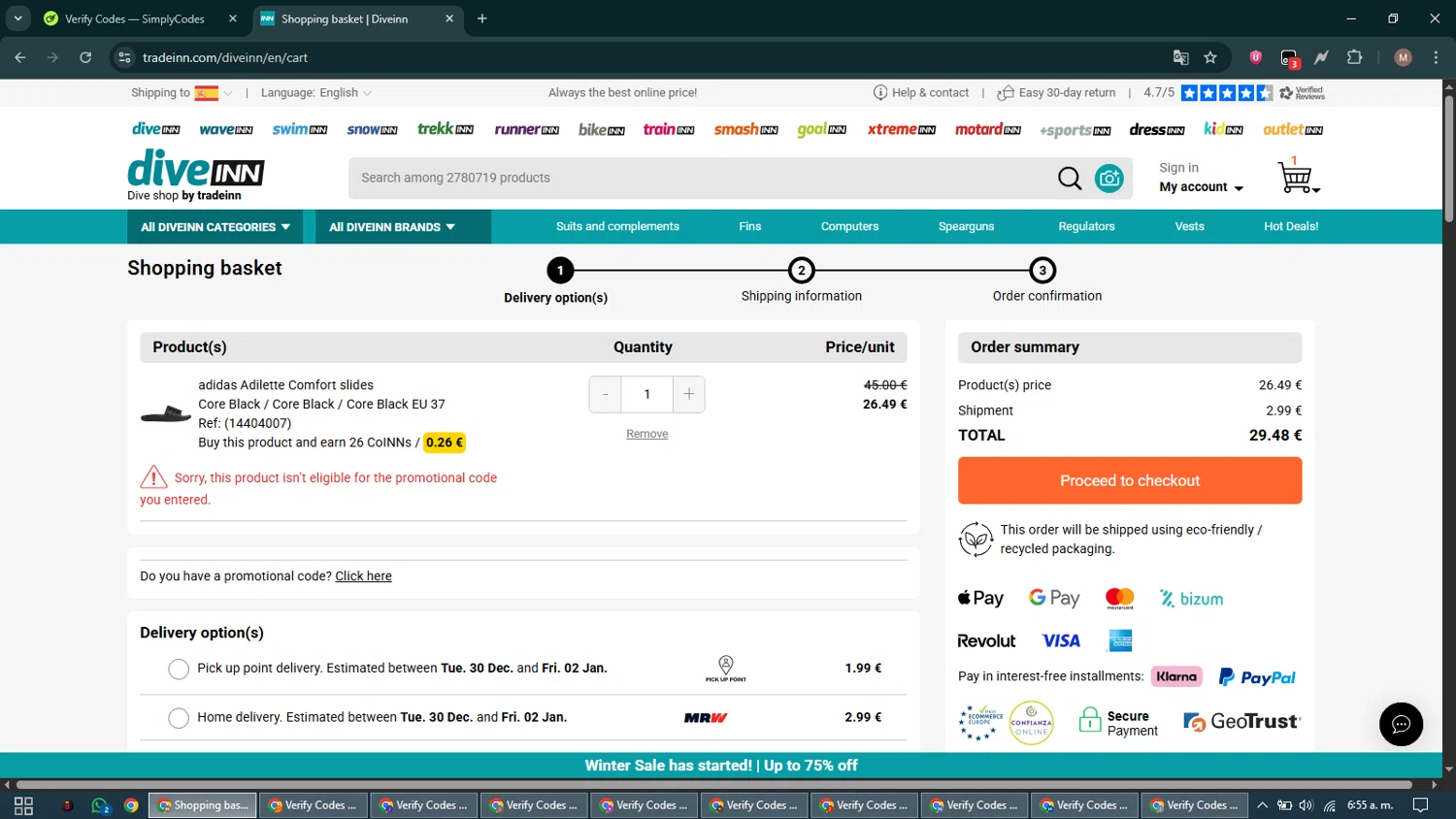Image resolution: width=1456 pixels, height=819 pixels.
Task: Reload the page
Action: coord(85,57)
